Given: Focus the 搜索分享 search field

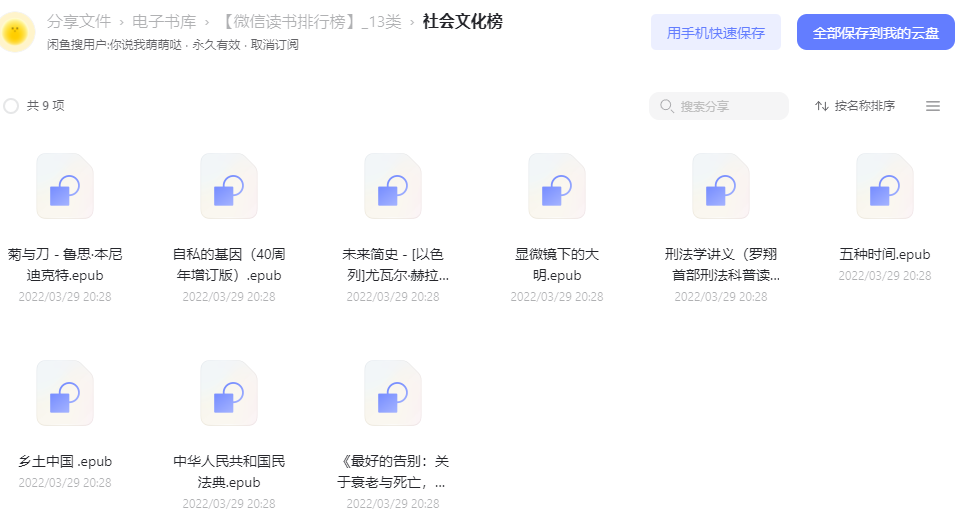Looking at the screenshot, I should 719,106.
